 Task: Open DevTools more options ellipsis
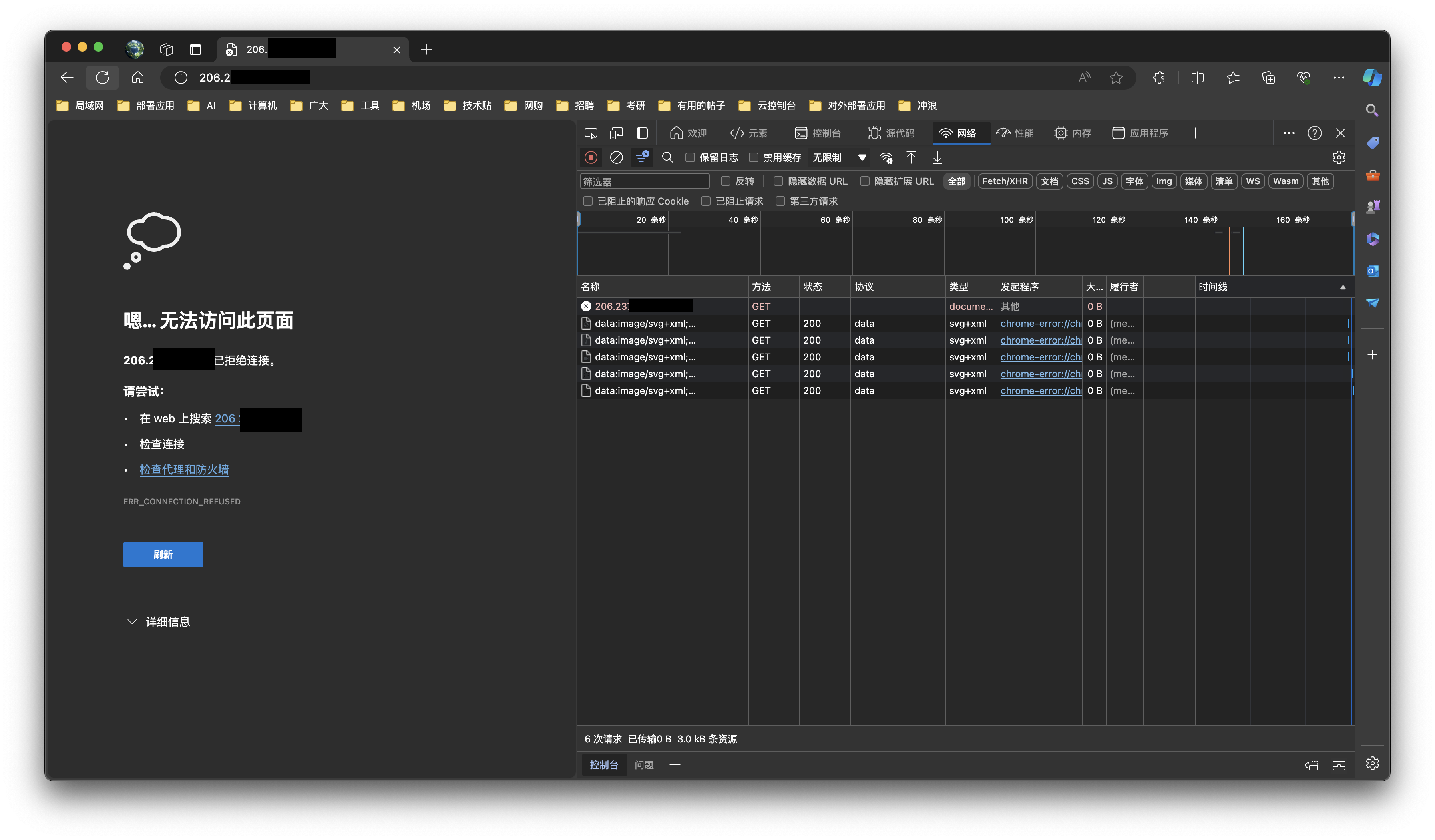pos(1288,133)
